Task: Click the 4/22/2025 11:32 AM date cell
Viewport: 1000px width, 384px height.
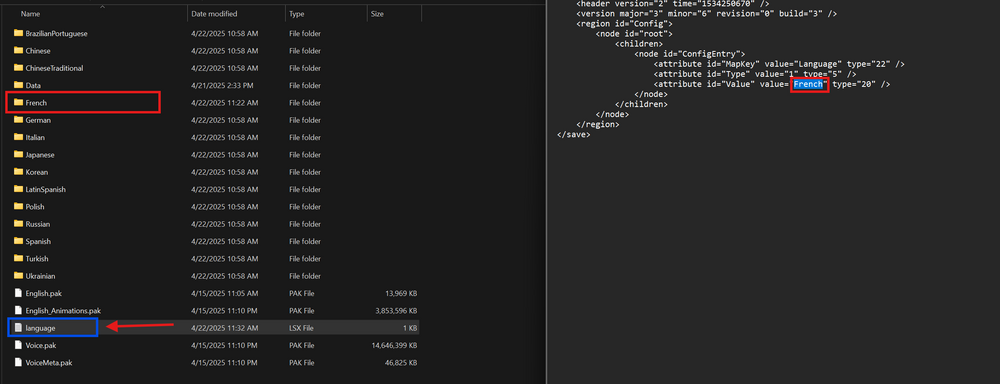Action: coord(224,328)
